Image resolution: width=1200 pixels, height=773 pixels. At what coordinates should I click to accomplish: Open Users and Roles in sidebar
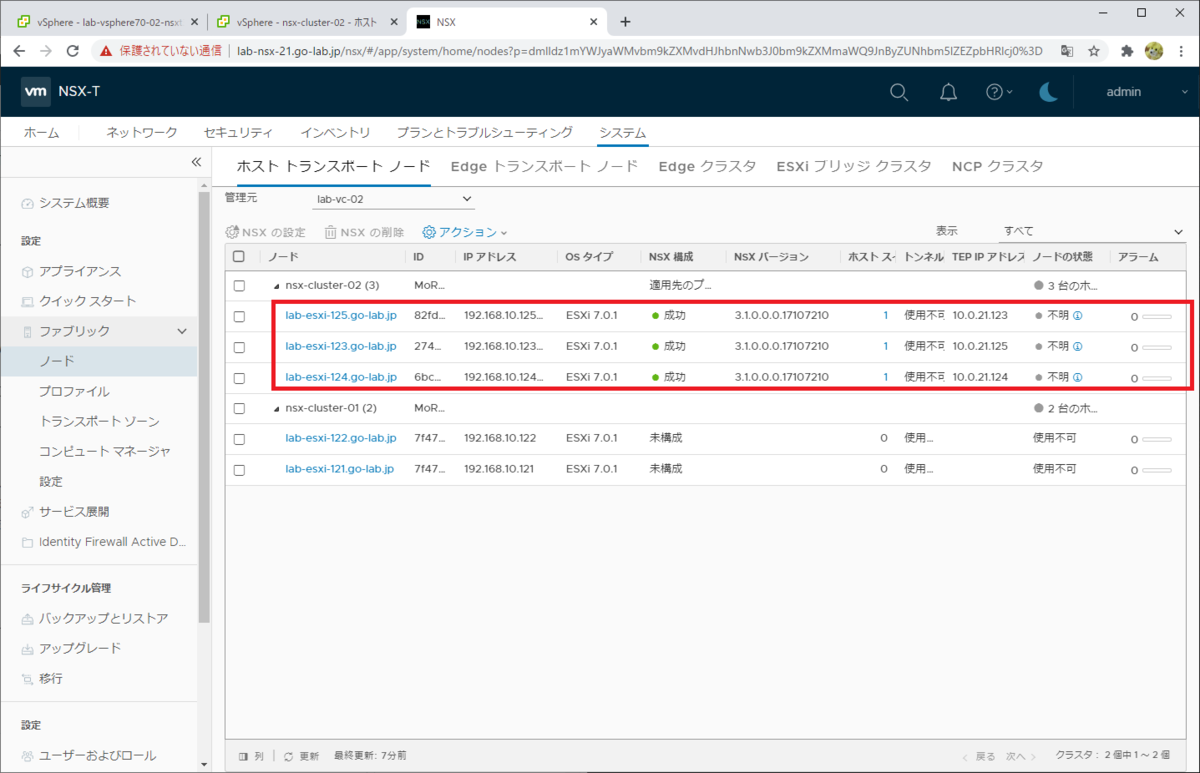[97, 755]
